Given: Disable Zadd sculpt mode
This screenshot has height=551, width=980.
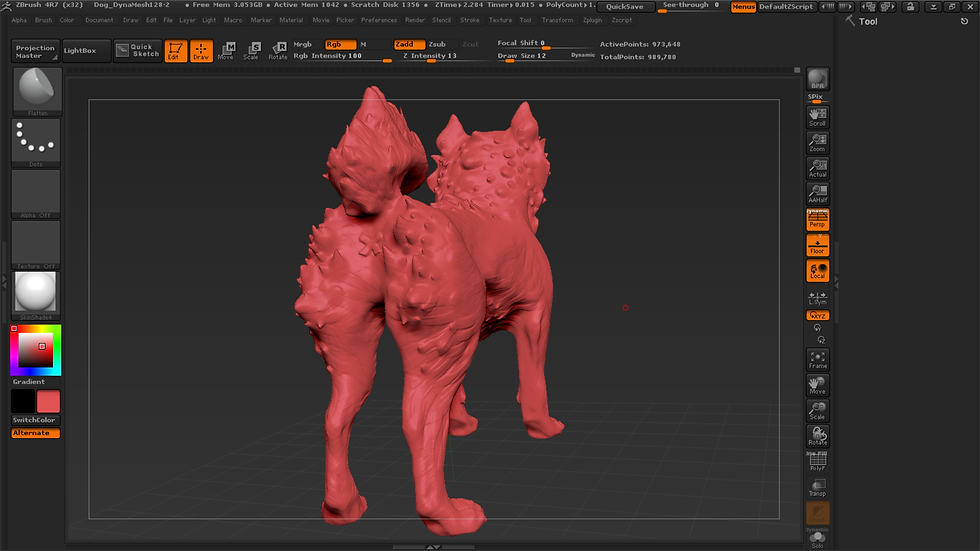Looking at the screenshot, I should coord(409,44).
